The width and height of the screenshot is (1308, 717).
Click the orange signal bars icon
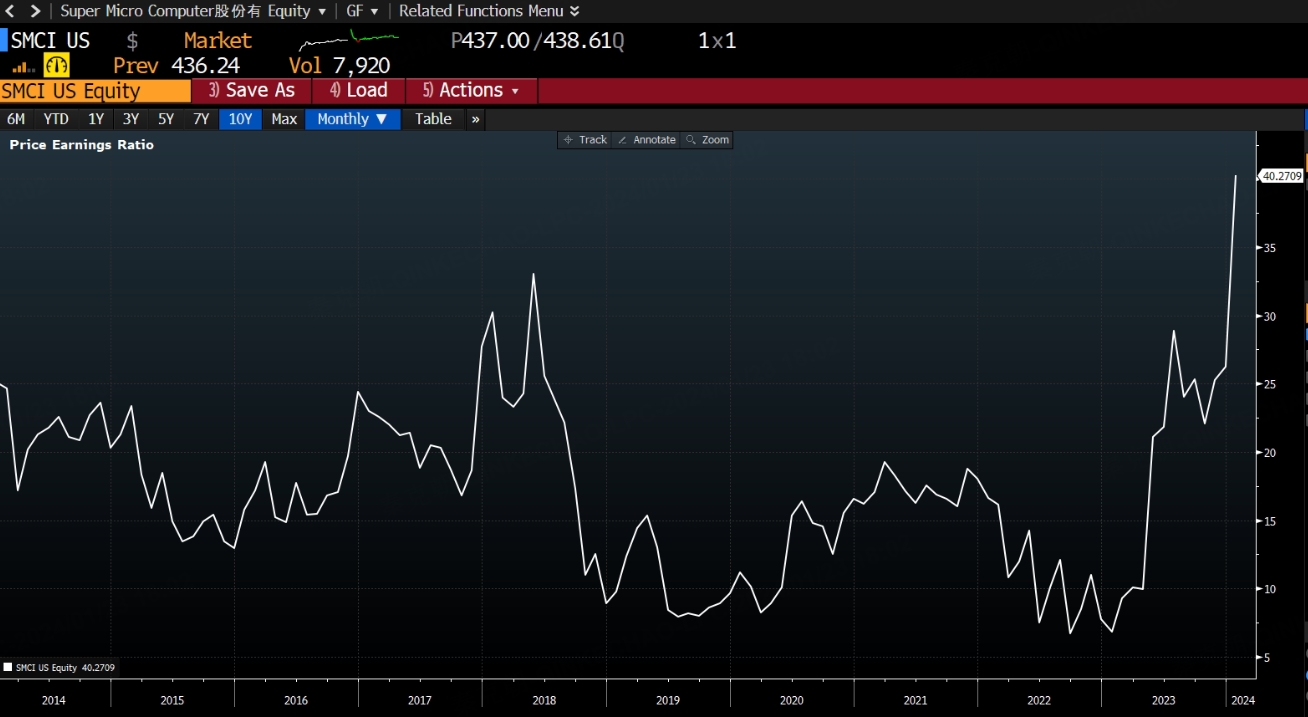tap(24, 67)
